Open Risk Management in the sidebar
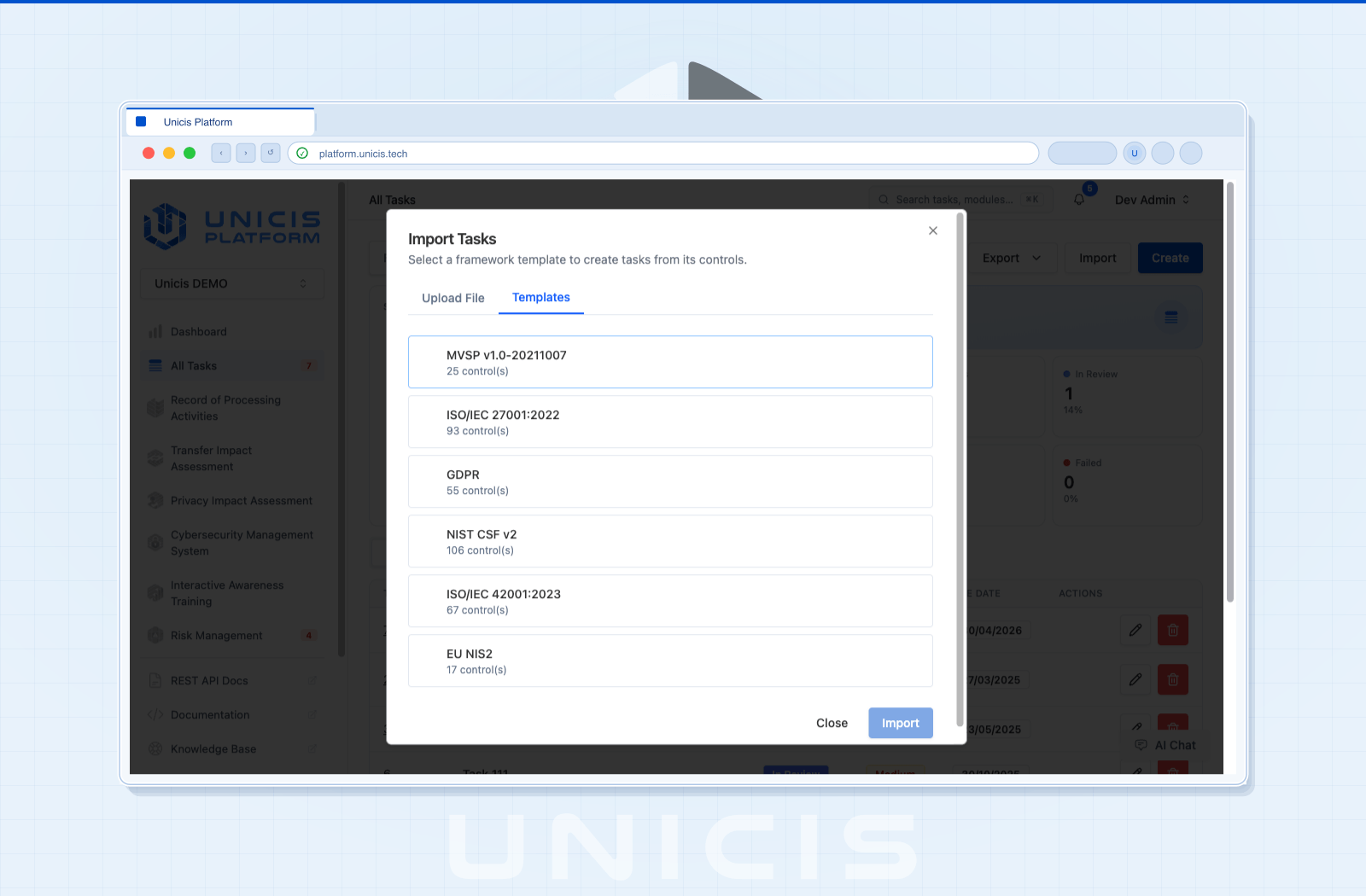The width and height of the screenshot is (1366, 896). (232, 636)
